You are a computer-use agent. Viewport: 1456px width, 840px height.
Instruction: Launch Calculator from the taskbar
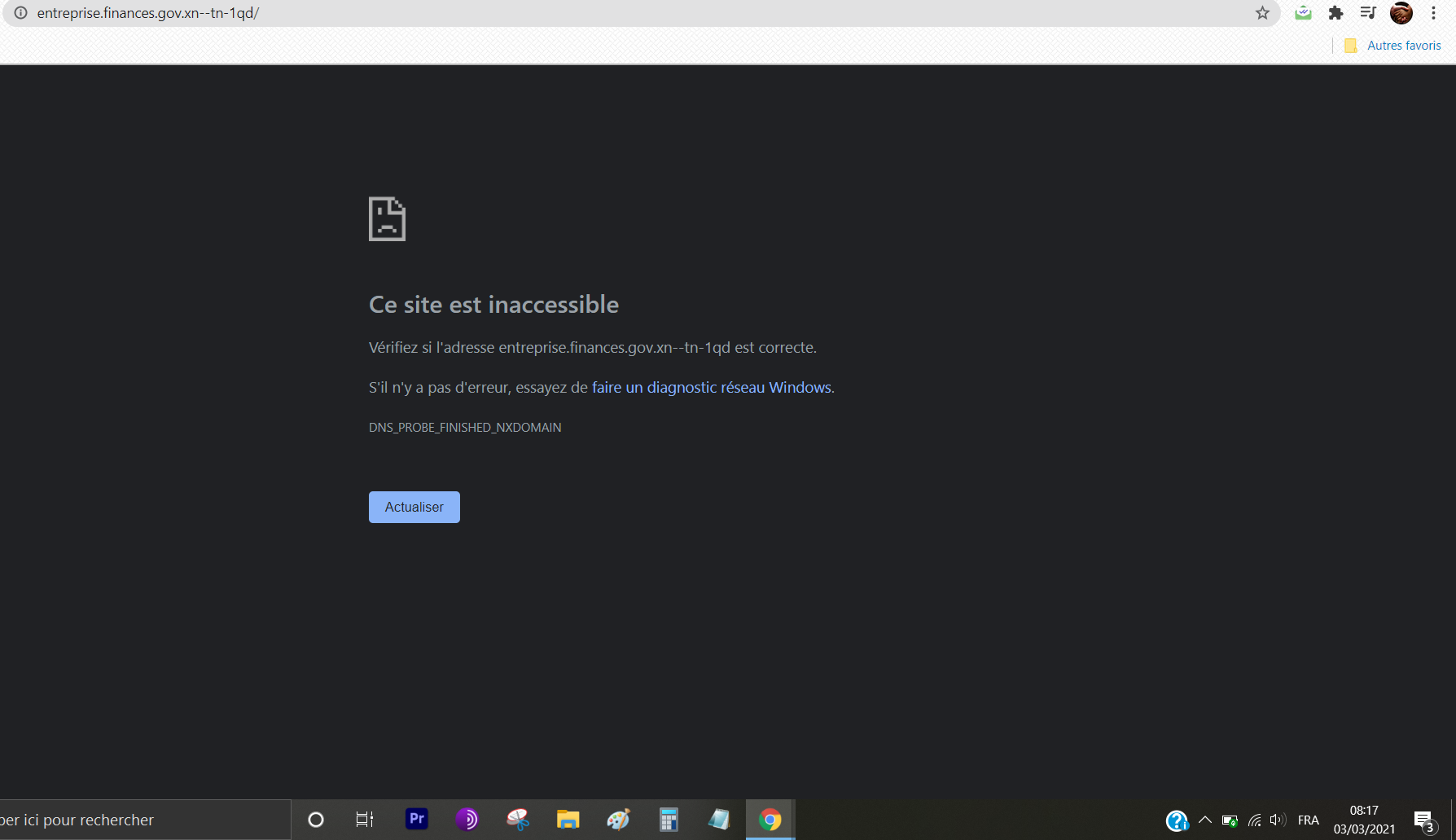669,819
